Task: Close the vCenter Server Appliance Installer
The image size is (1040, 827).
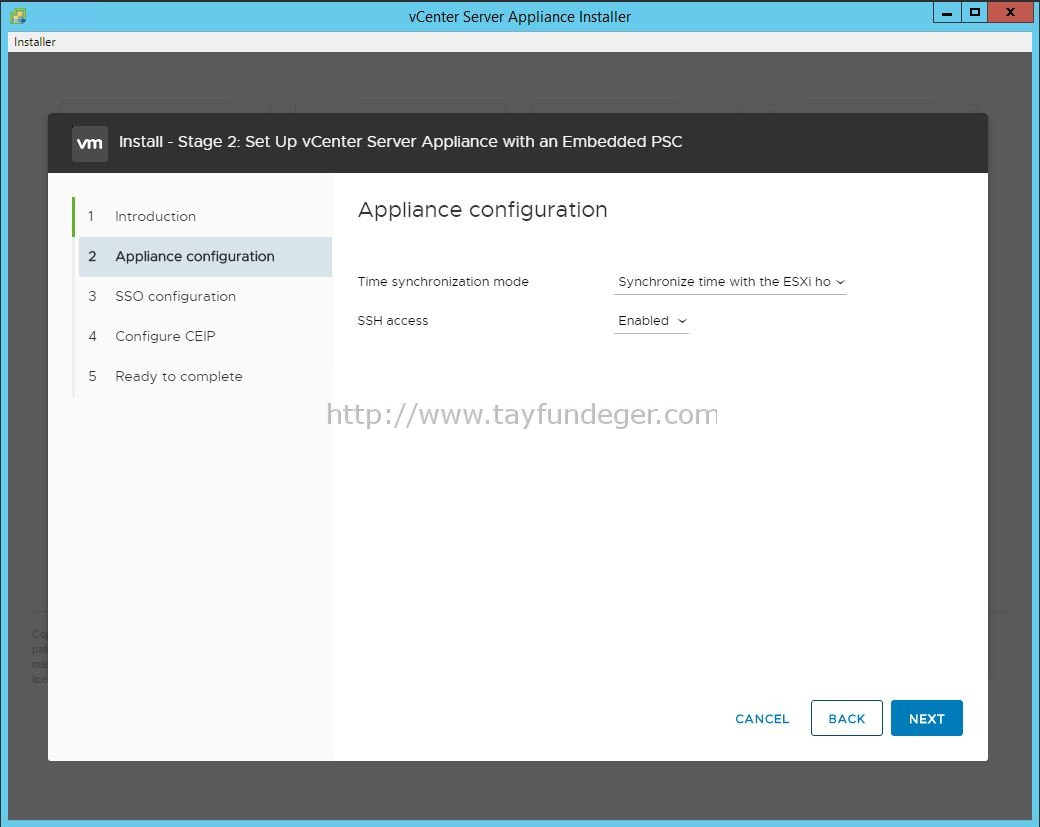Action: (x=1010, y=13)
